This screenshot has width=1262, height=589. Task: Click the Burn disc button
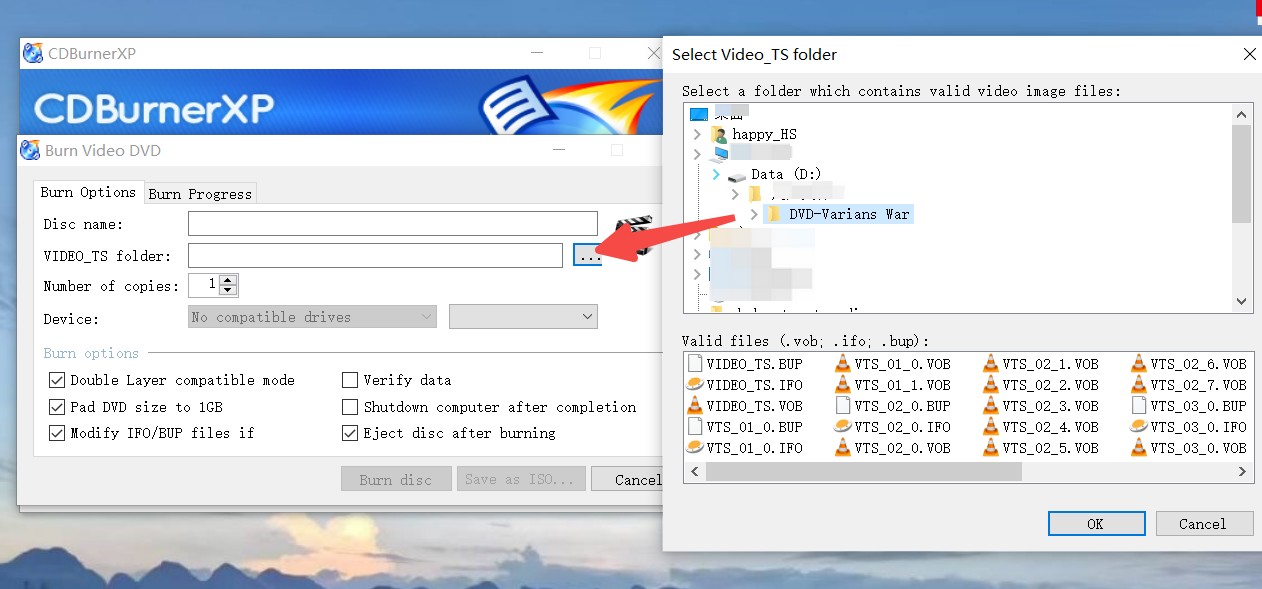coord(396,479)
